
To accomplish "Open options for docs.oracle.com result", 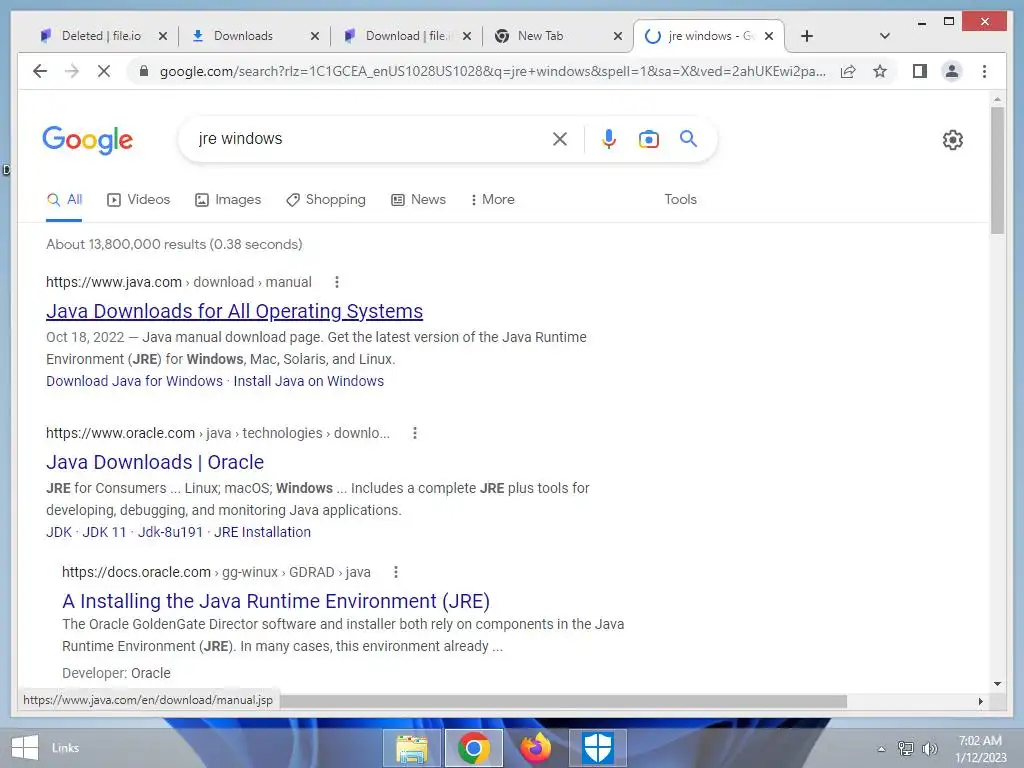I will click(396, 572).
